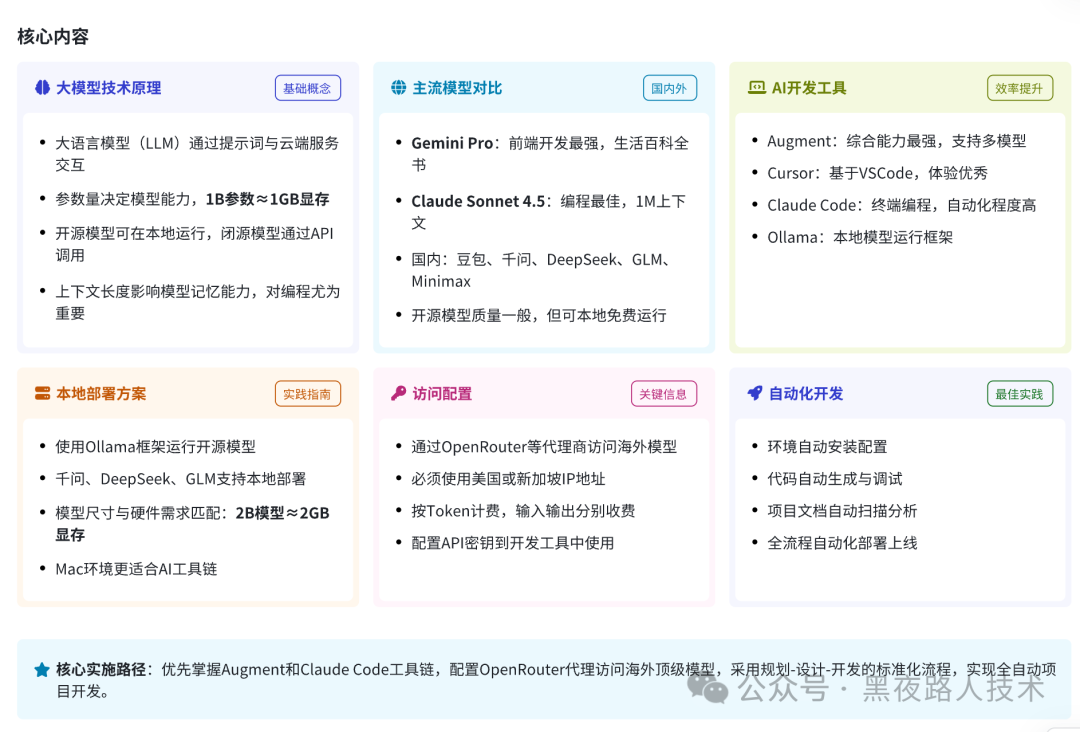Click the laptop icon beside AI开发工具
Image resolution: width=1080 pixels, height=732 pixels.
click(x=756, y=87)
